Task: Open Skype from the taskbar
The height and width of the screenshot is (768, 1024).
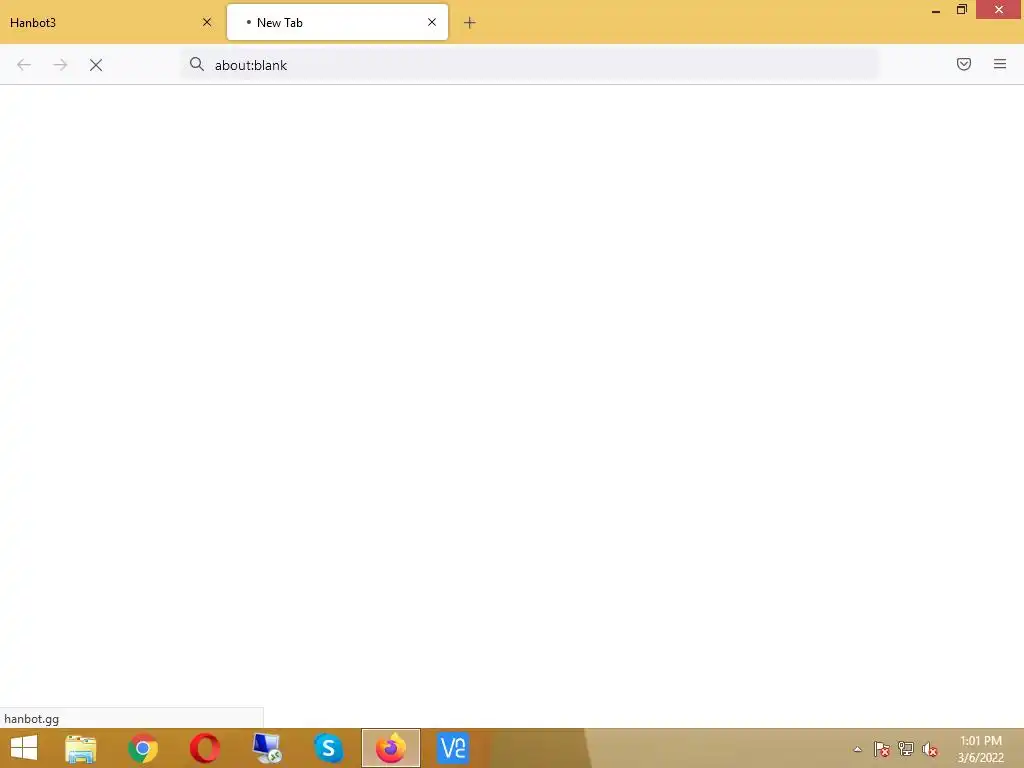Action: [x=328, y=748]
